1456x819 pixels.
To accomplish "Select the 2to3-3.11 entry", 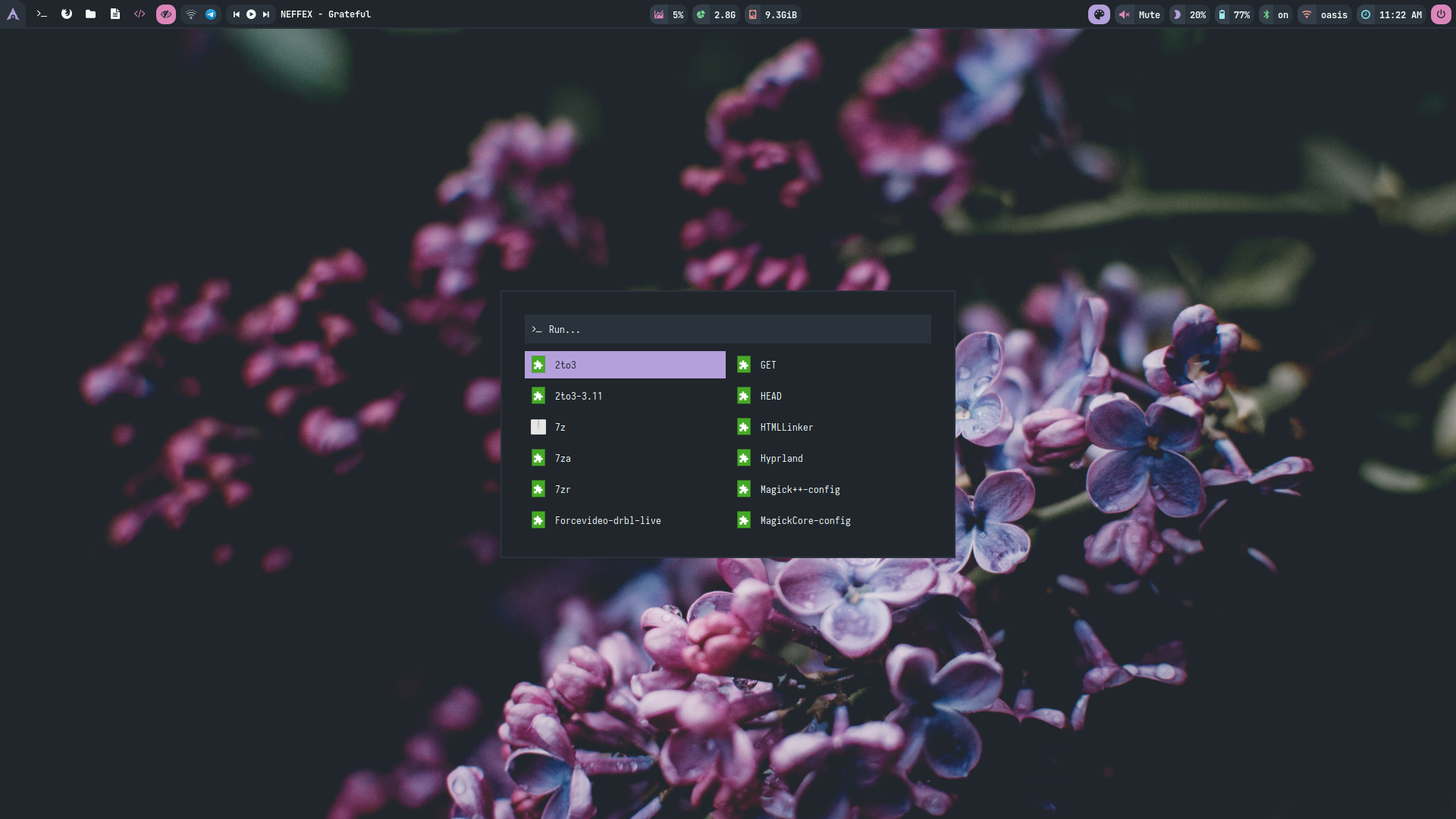I will tap(578, 396).
